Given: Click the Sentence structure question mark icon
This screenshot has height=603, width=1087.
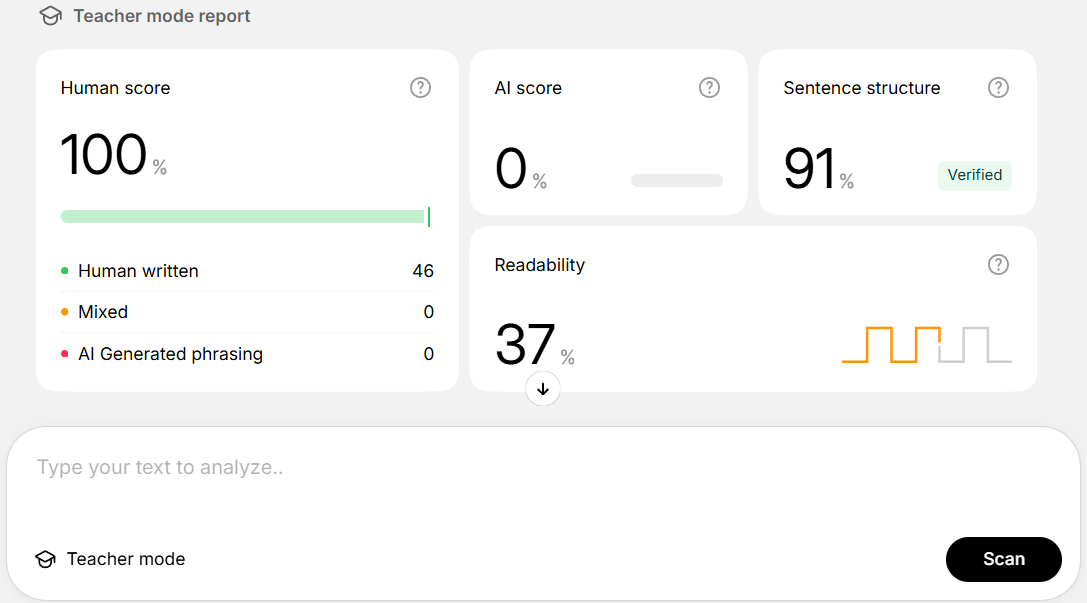Looking at the screenshot, I should [x=998, y=87].
